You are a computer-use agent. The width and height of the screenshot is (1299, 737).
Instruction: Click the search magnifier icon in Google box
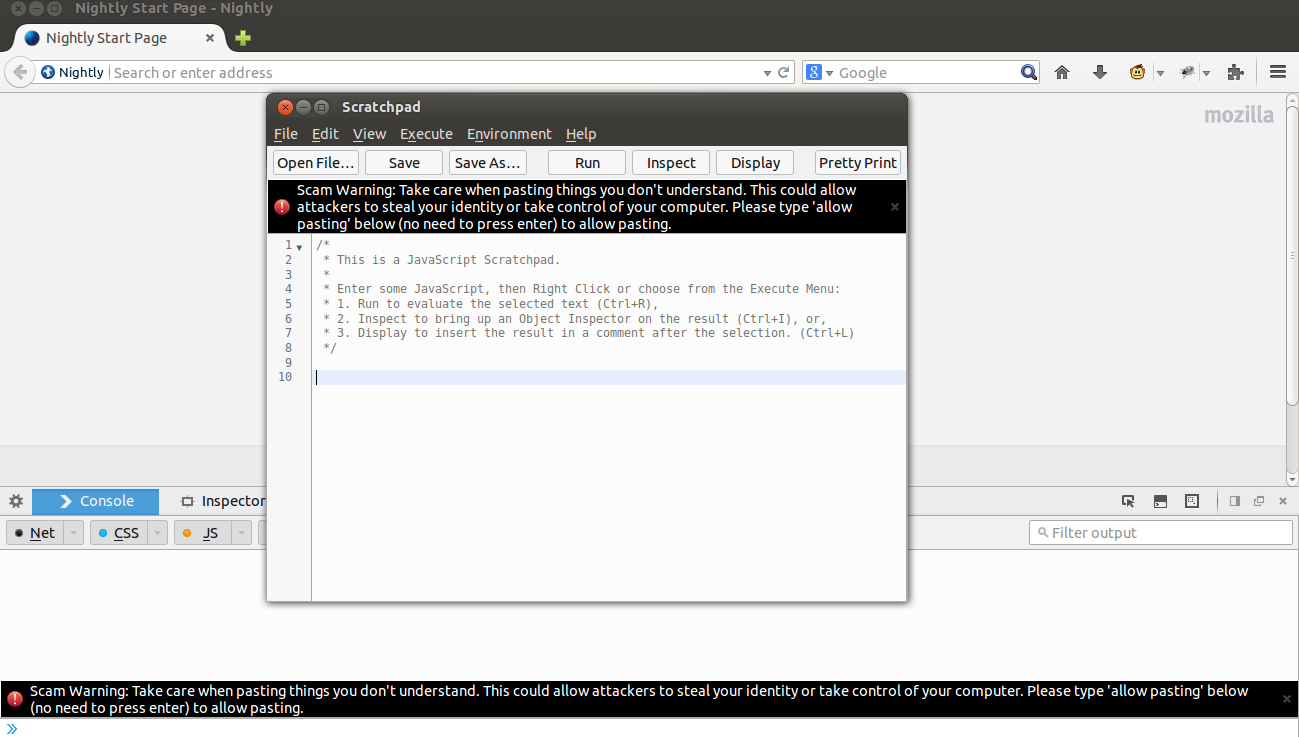click(x=1029, y=72)
